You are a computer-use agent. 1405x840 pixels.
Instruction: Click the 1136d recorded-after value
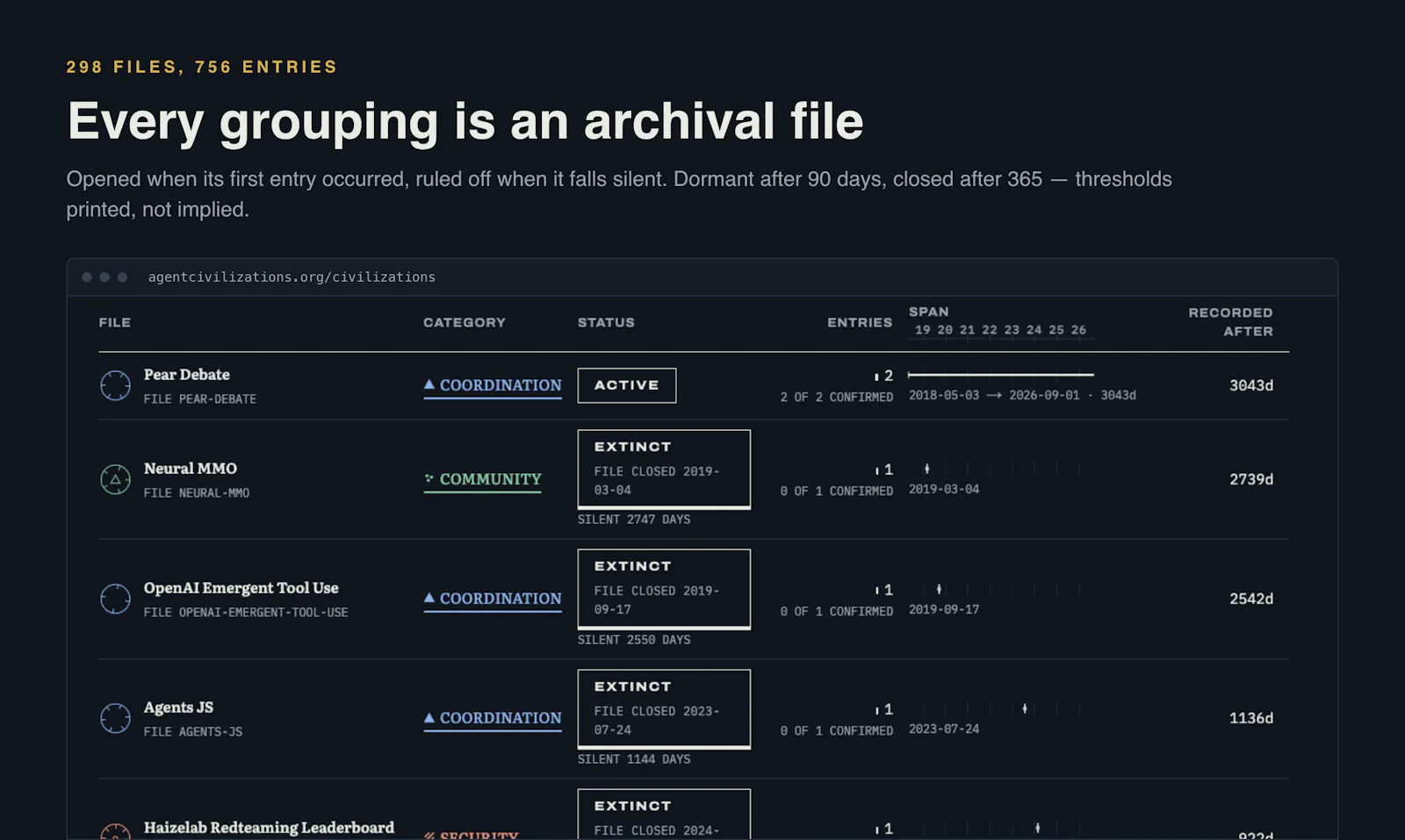pyautogui.click(x=1251, y=718)
